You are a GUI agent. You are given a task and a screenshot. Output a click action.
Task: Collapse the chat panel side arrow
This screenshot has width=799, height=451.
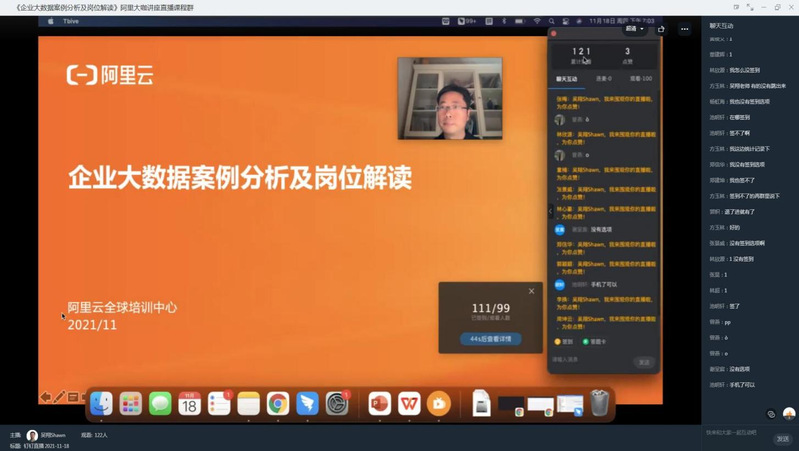(x=550, y=211)
